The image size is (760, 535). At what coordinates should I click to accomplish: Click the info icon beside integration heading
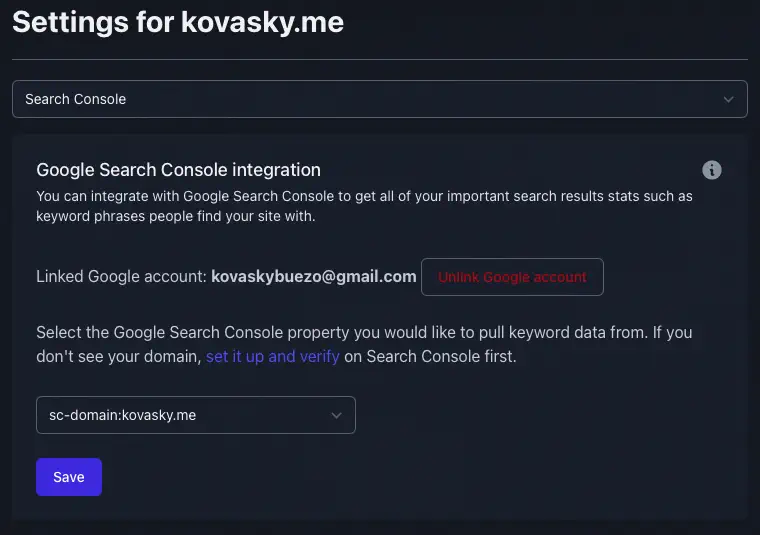pos(712,170)
